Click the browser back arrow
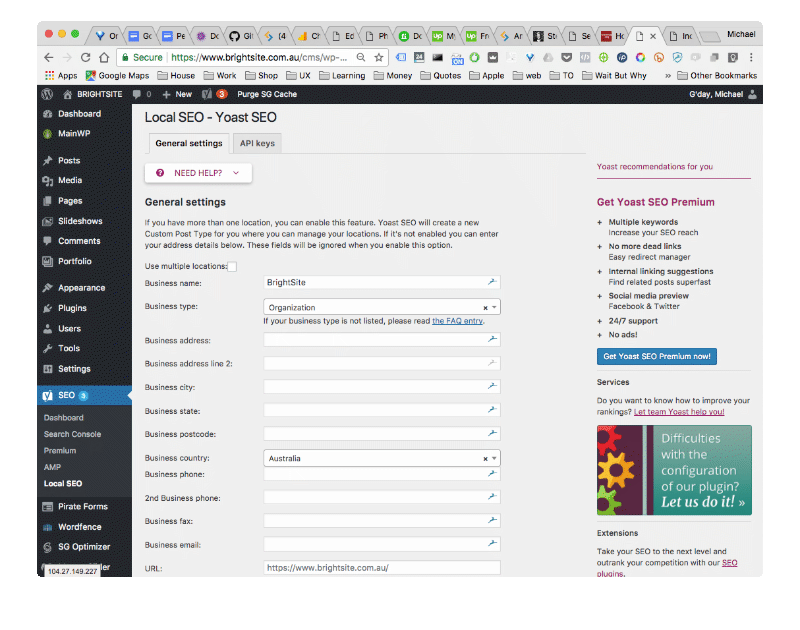The width and height of the screenshot is (800, 630). coord(48,58)
